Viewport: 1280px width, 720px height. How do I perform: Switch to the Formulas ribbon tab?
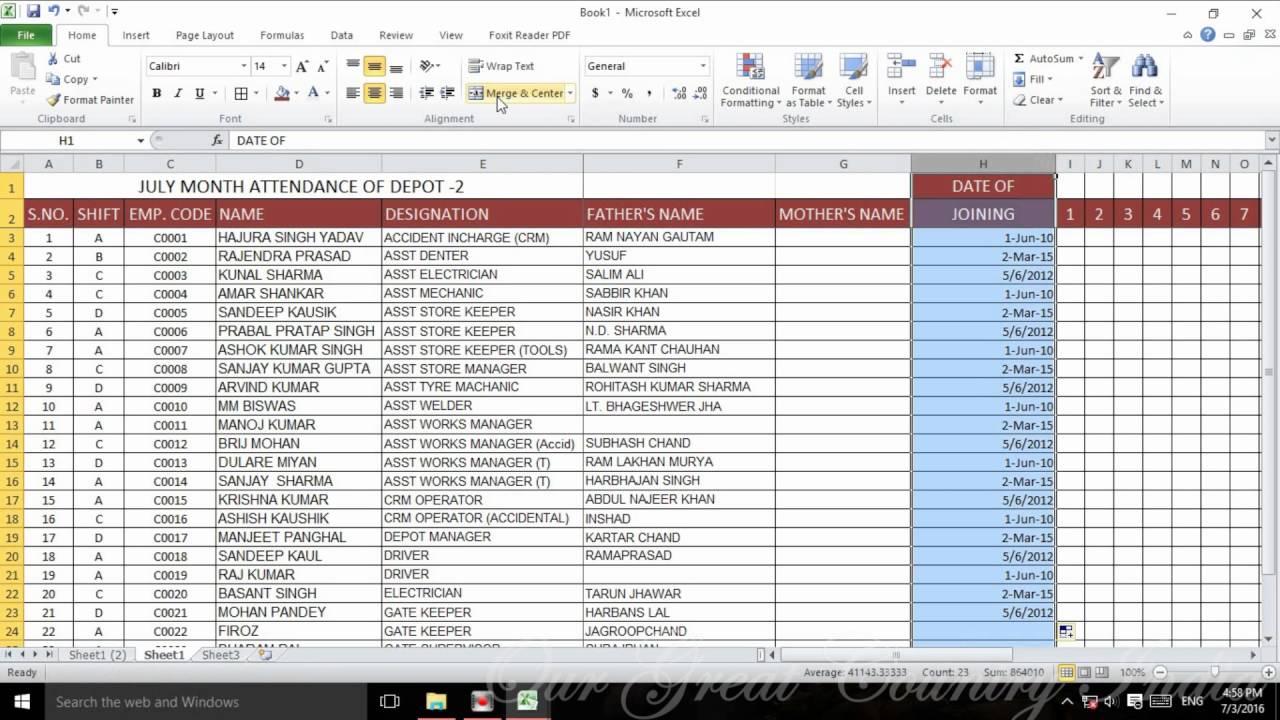[281, 34]
